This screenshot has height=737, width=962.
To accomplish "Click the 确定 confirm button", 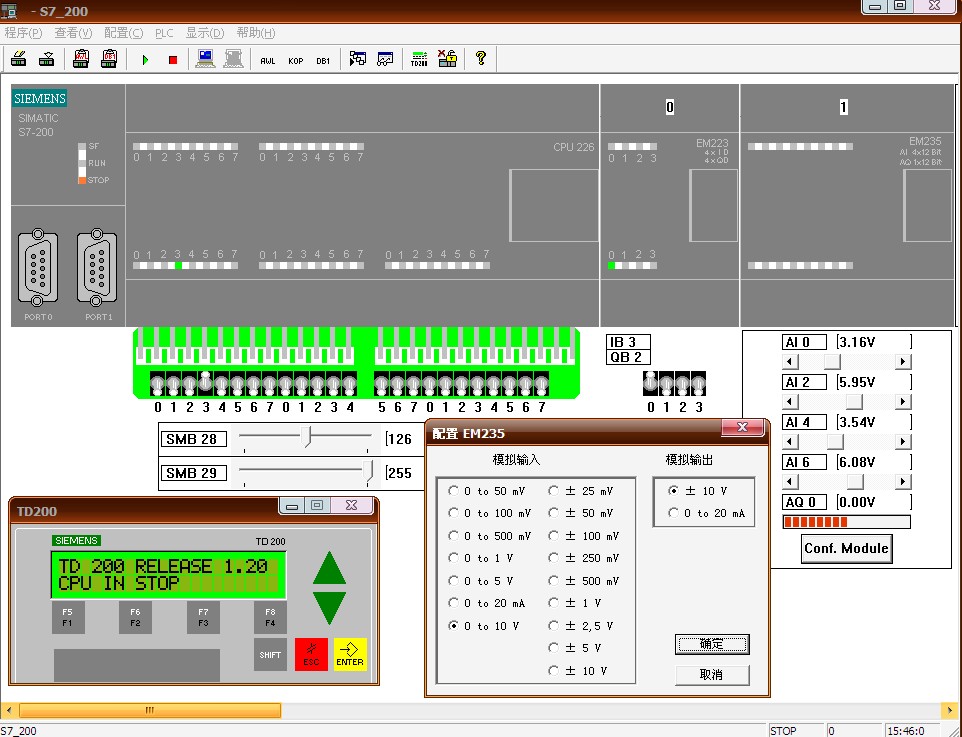I will [712, 644].
